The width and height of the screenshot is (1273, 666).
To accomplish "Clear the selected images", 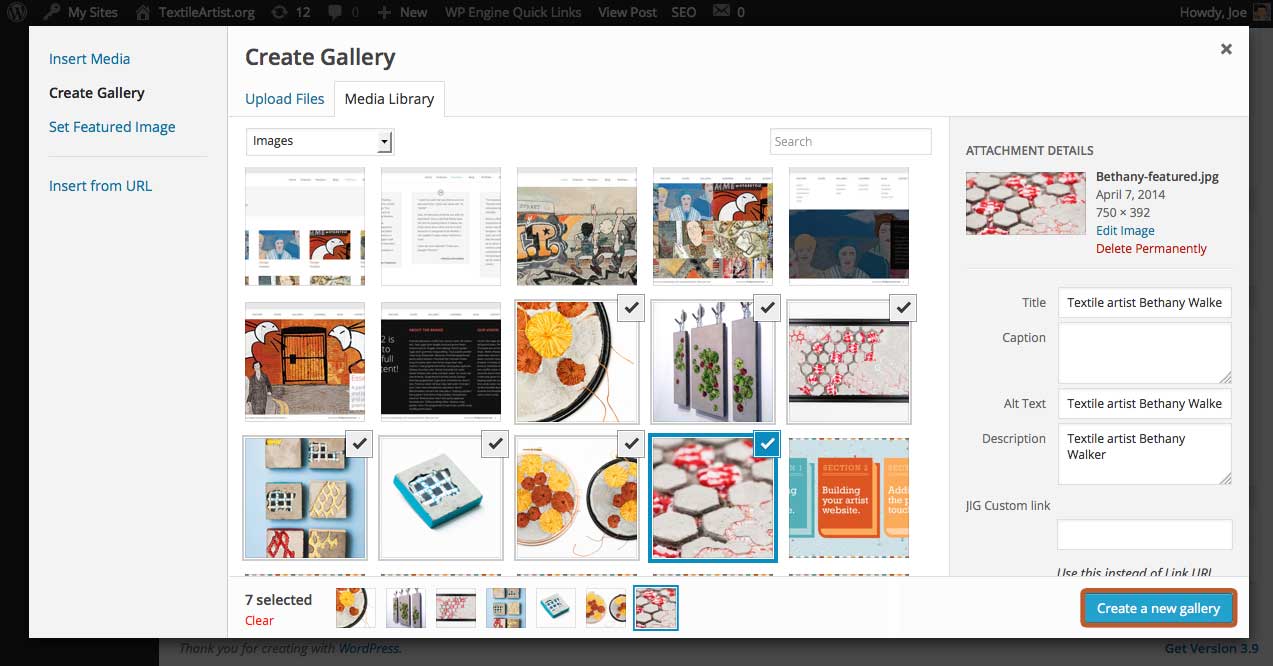I will 259,621.
